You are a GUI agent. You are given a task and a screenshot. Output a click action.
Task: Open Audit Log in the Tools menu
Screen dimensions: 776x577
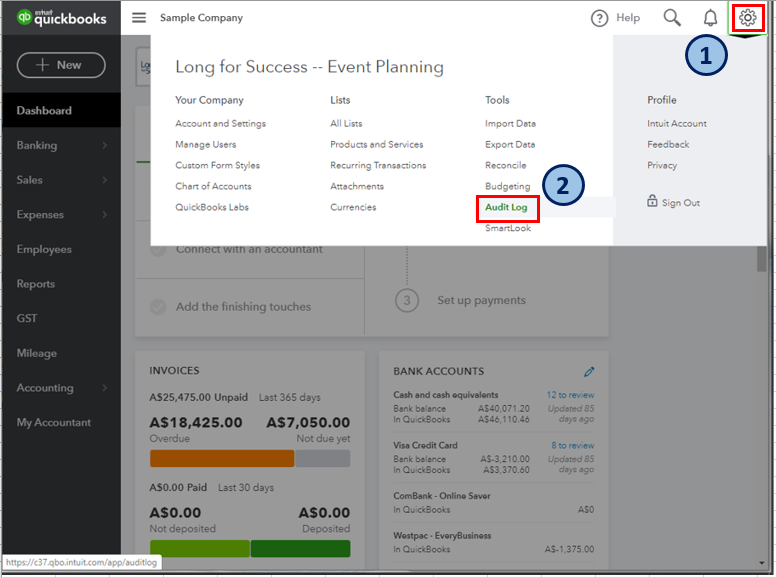tap(506, 207)
